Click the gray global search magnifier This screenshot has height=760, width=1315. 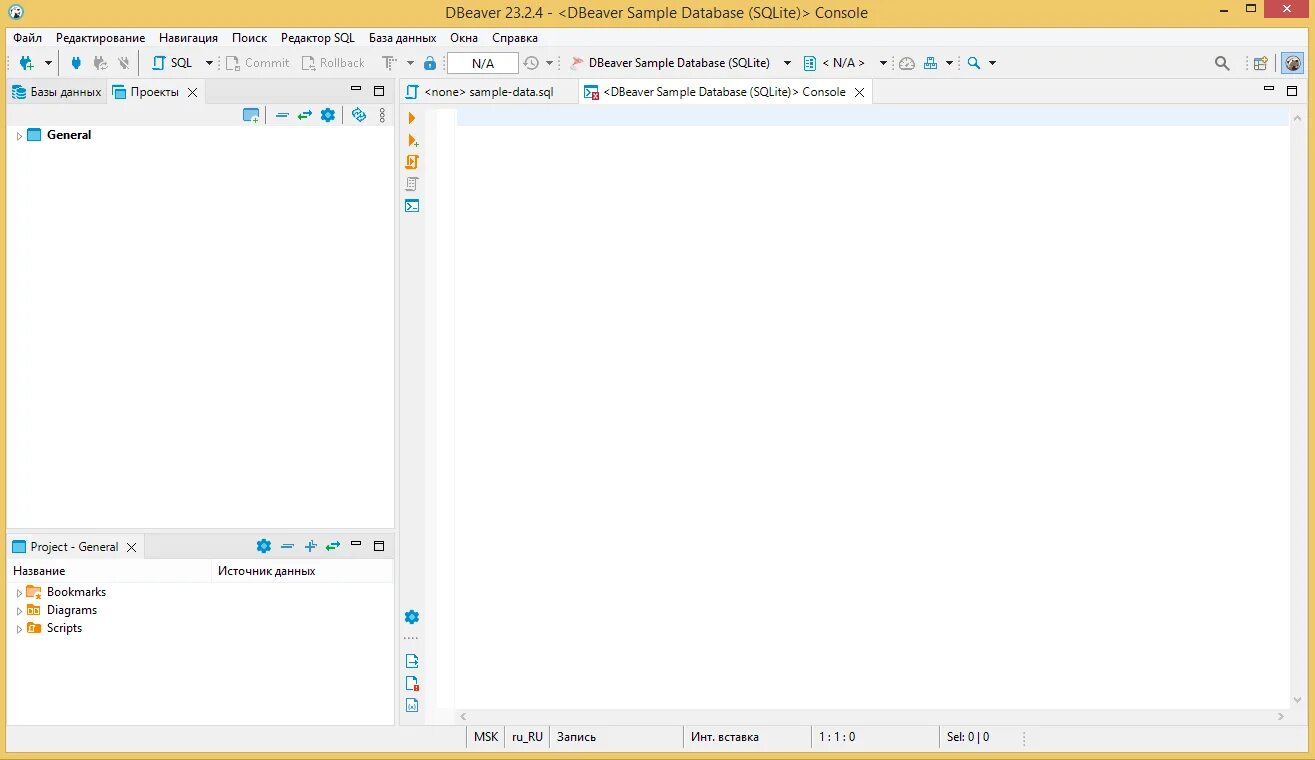[x=1222, y=63]
